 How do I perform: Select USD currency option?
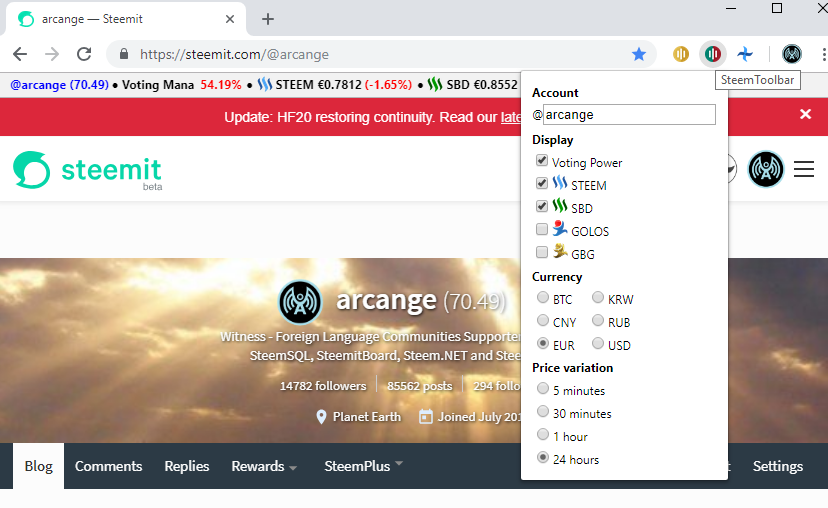pos(598,343)
